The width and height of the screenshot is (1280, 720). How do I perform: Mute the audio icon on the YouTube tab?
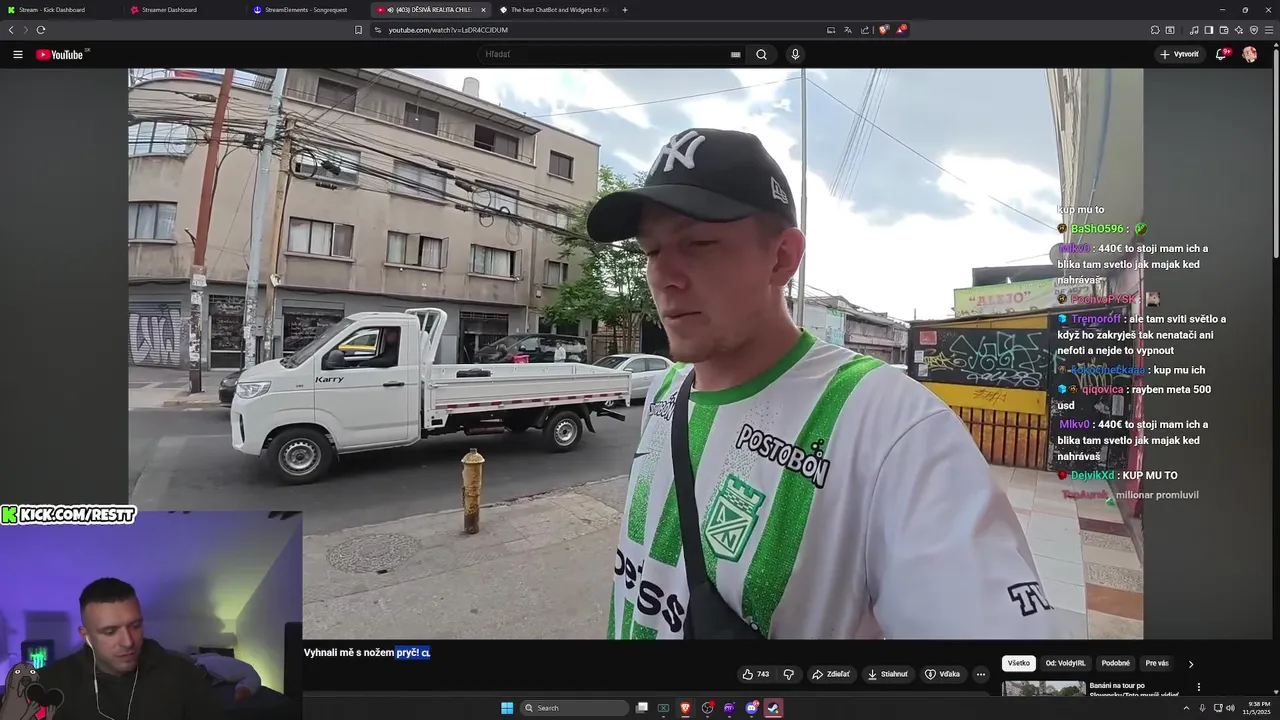[390, 10]
